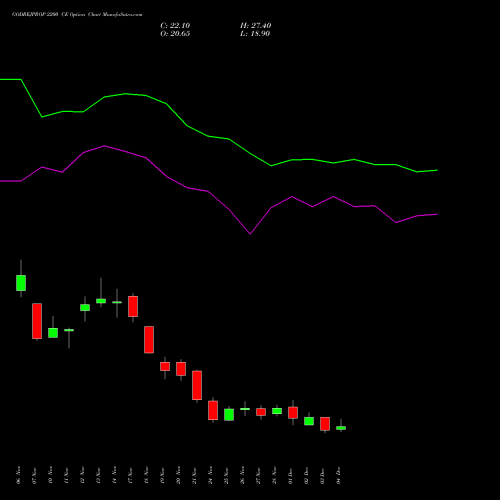Screen dimensions: 500x500
Task: Click the green upper indicator line
Action: (x=219, y=137)
